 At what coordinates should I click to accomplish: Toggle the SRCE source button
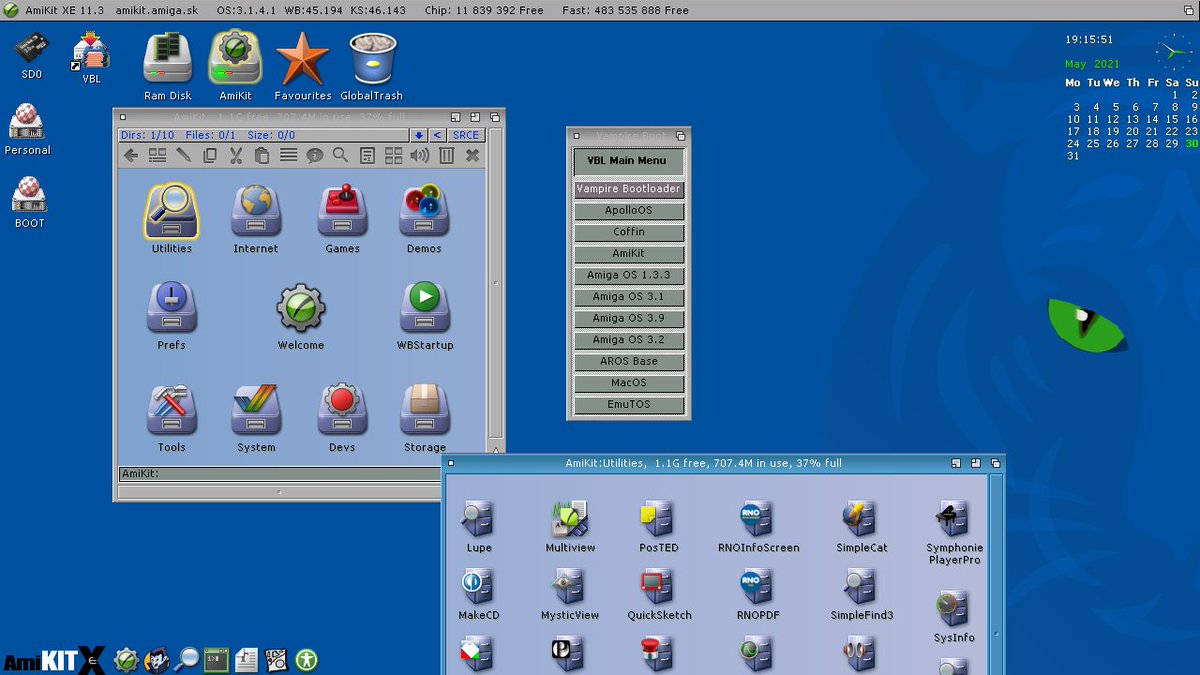coord(466,135)
